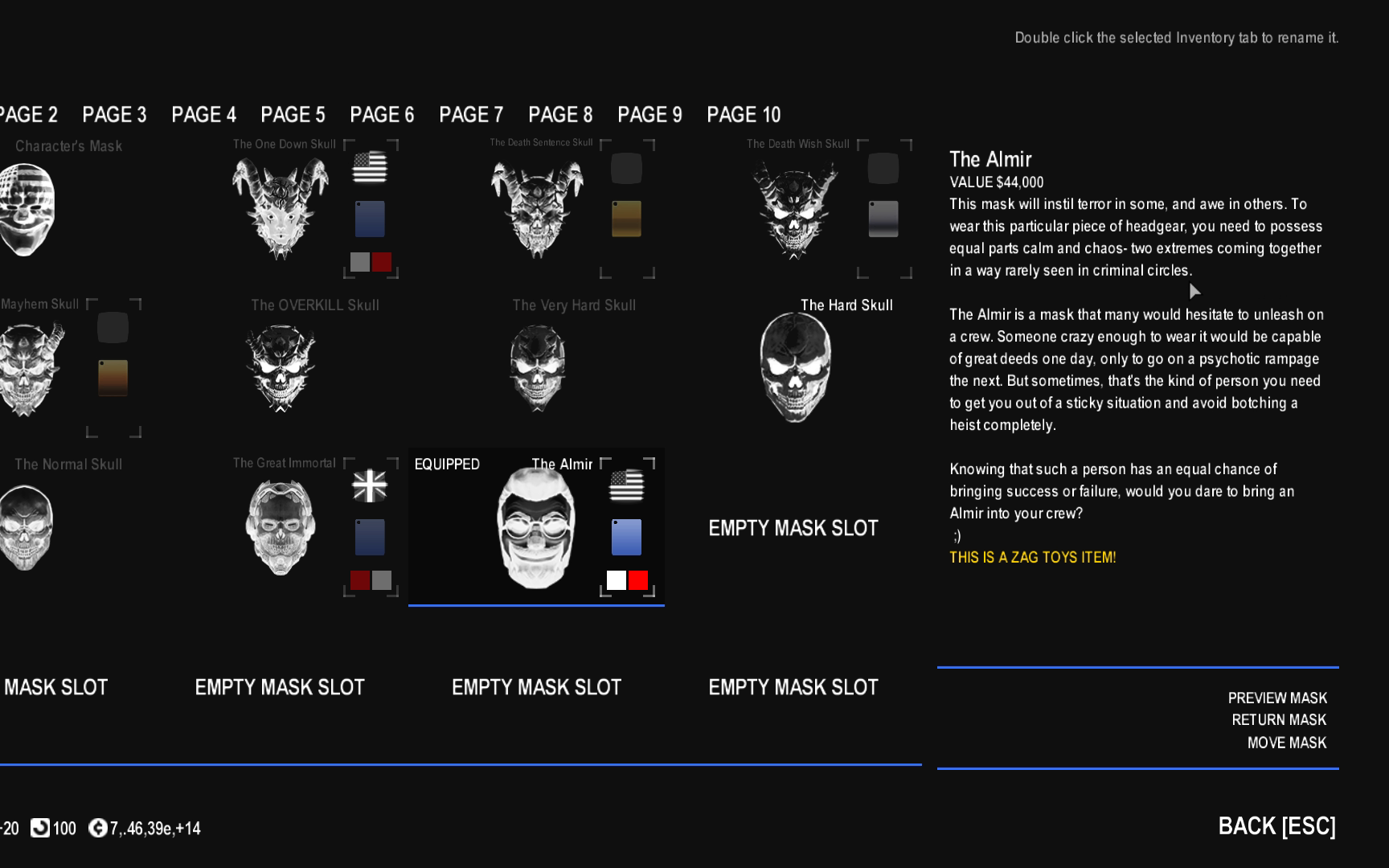Select the Mayhem Skull mask
This screenshot has height=868, width=1389.
[x=31, y=369]
